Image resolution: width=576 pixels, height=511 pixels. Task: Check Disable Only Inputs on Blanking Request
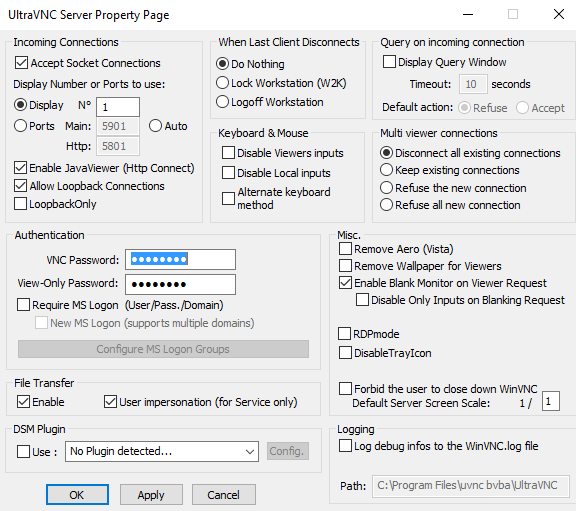coord(362,300)
